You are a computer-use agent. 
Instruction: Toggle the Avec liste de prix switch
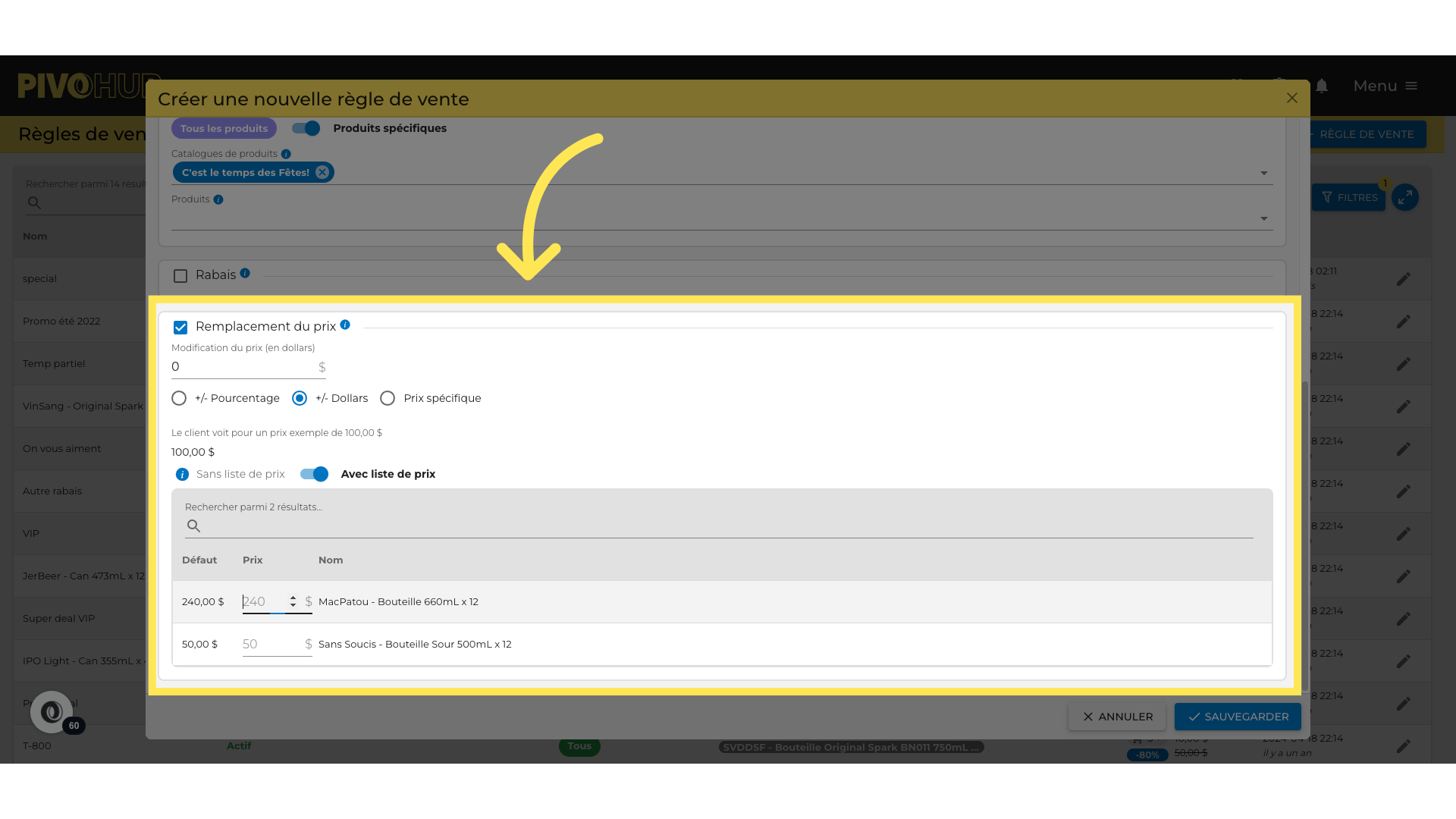(x=314, y=474)
